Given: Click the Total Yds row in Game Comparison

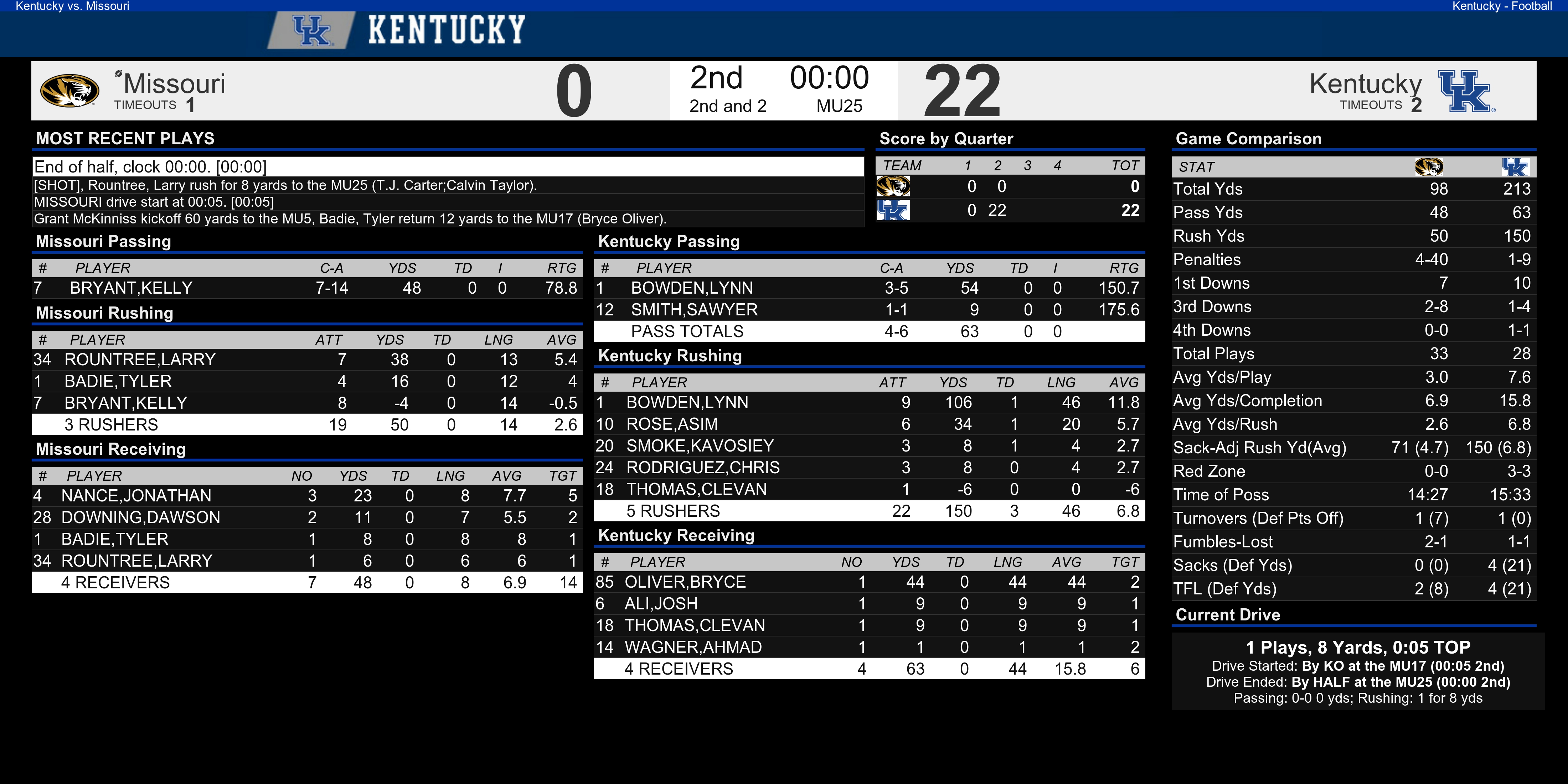Looking at the screenshot, I should [1354, 189].
